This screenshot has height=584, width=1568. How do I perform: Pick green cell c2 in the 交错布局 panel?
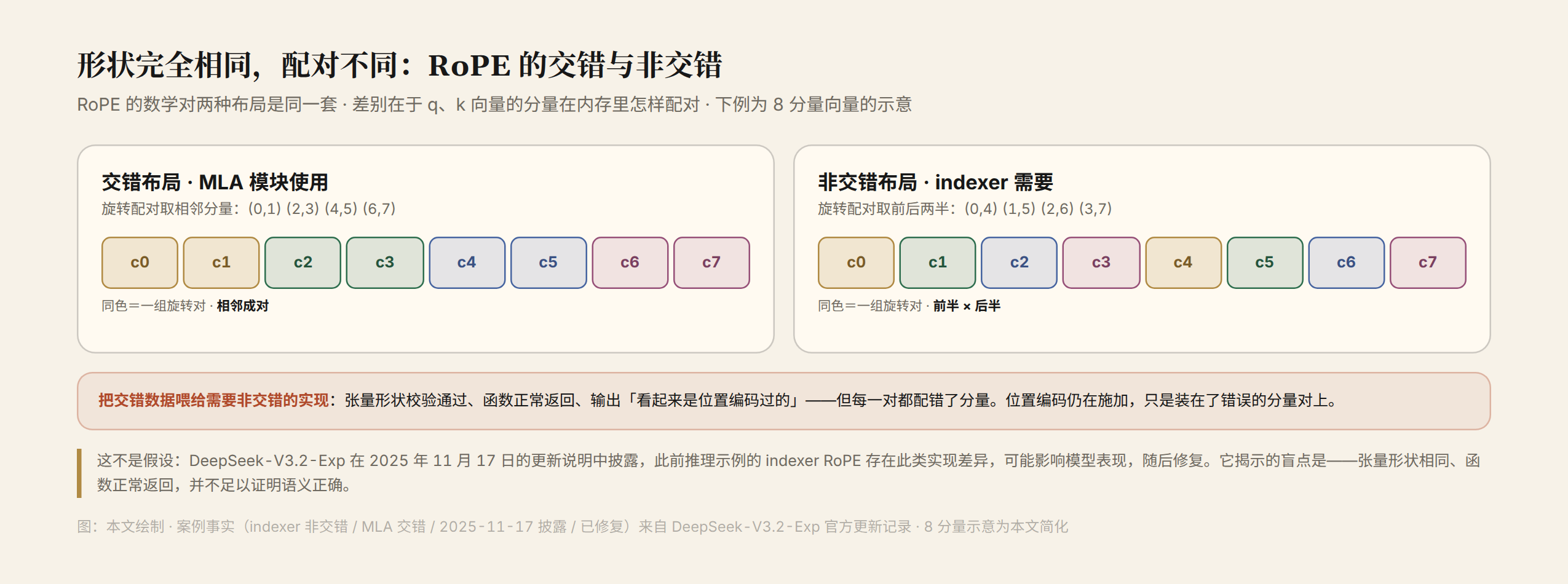(303, 262)
